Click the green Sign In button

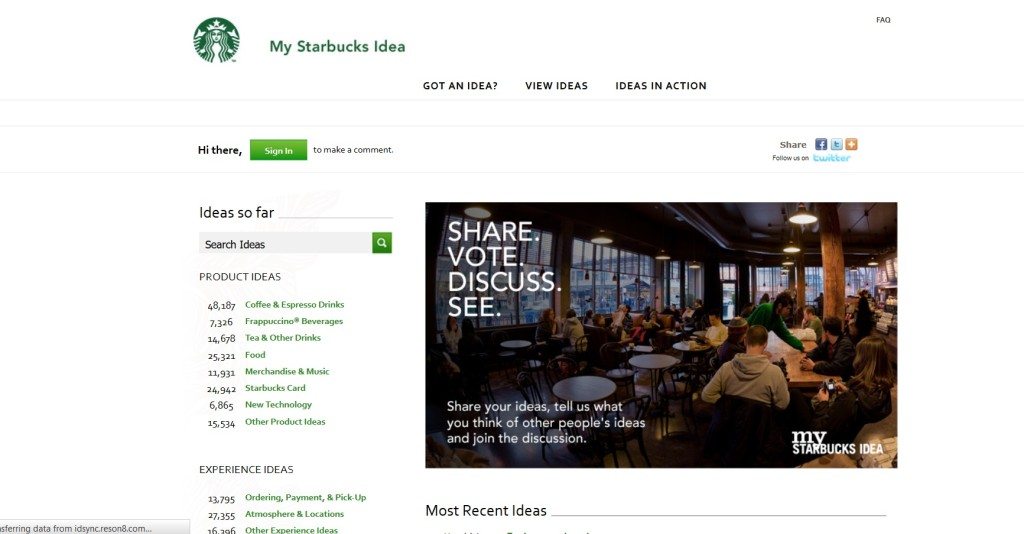278,150
